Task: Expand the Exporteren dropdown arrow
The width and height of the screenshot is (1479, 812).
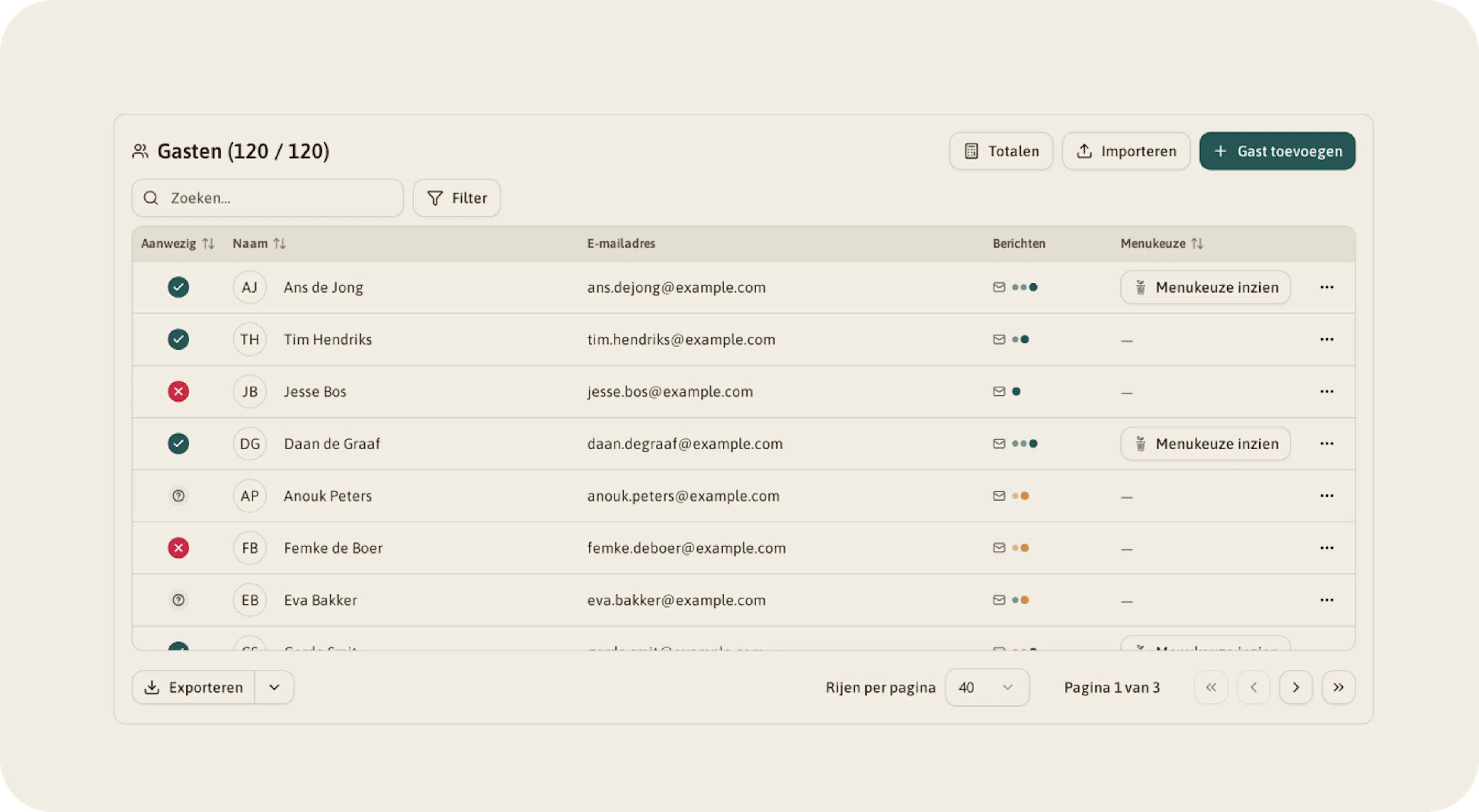Action: point(275,687)
